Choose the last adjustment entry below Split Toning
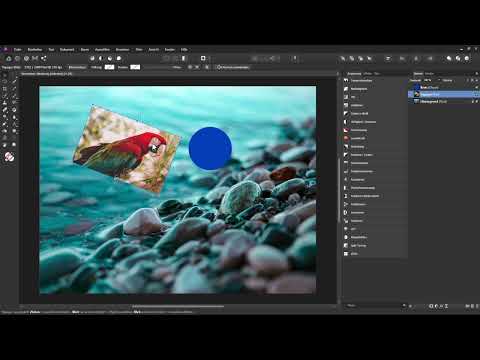This screenshot has width=480, height=360. point(375,254)
